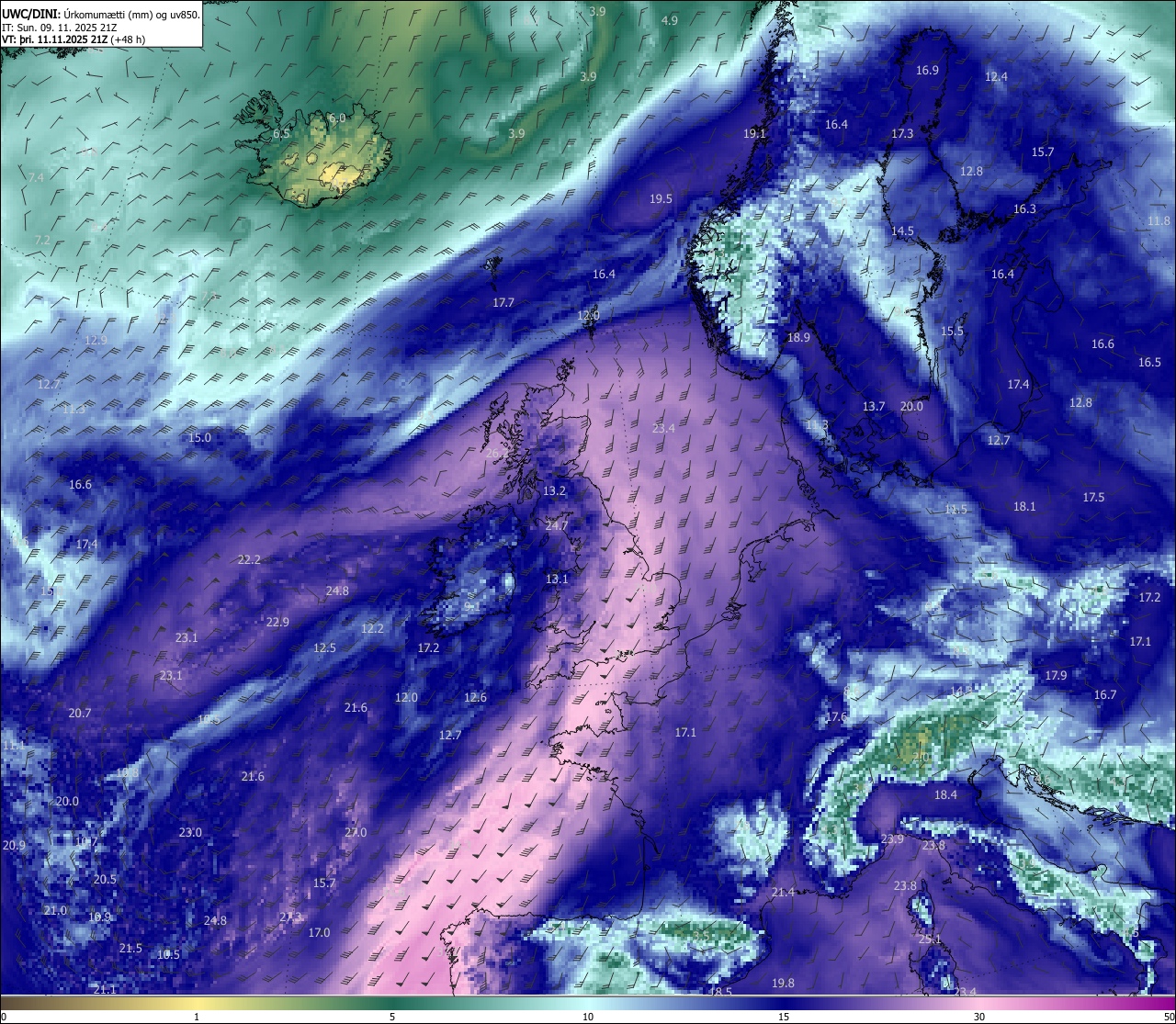Click the value "14.5" over Sweden

[902, 231]
